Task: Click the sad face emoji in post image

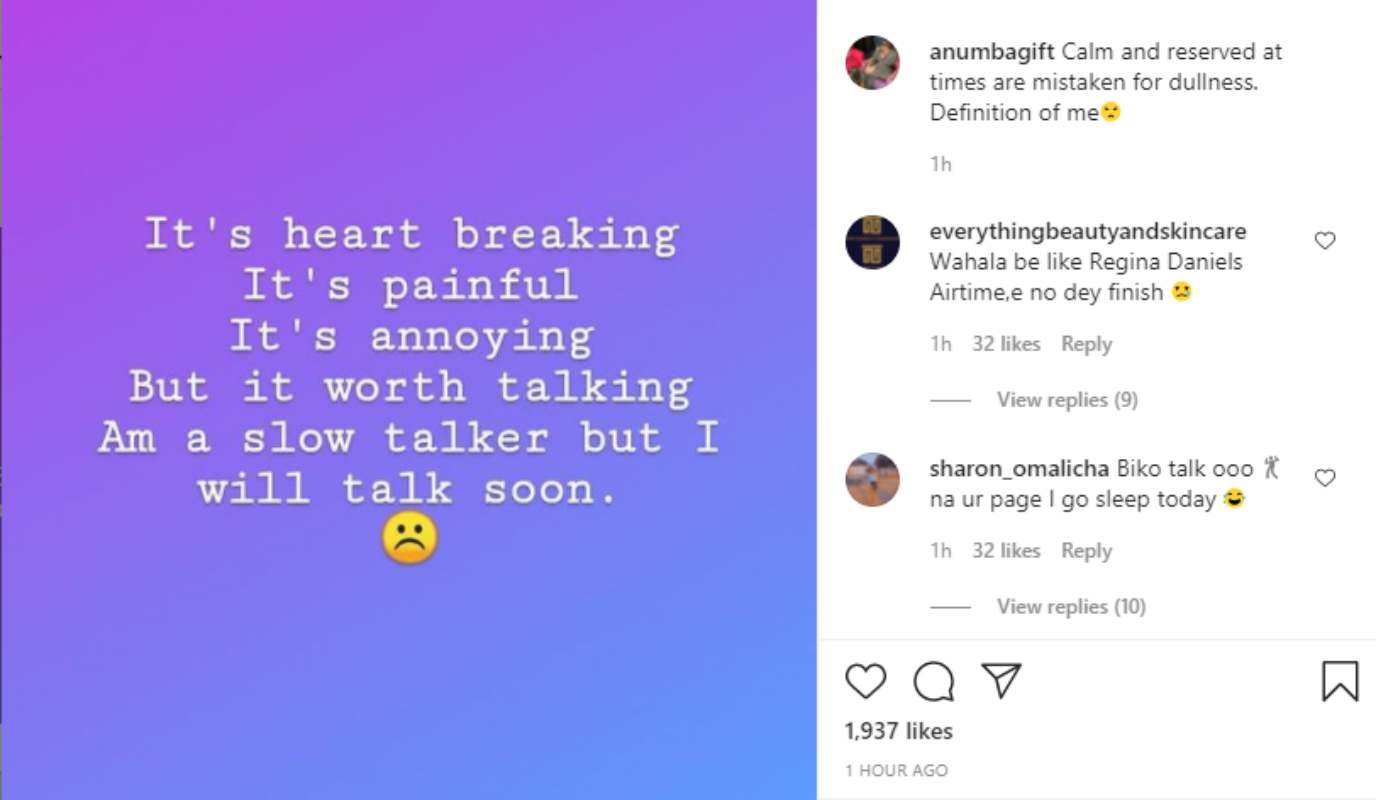Action: point(410,541)
